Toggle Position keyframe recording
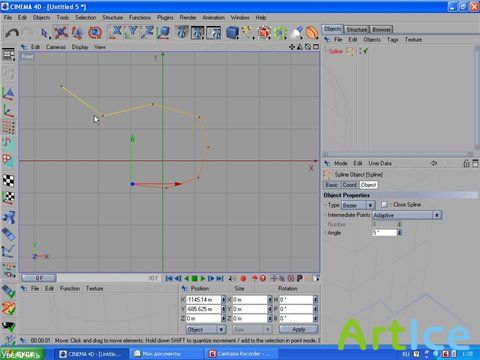Screen dimensions: 480x360 click(274, 278)
